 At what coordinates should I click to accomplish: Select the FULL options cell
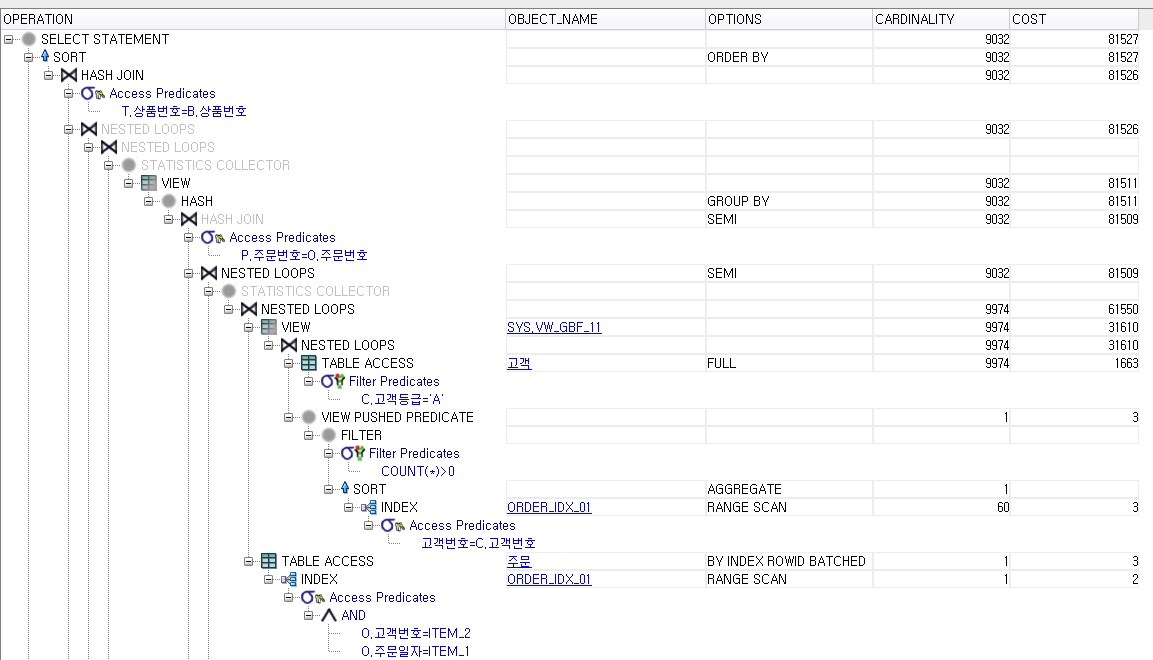pyautogui.click(x=788, y=363)
